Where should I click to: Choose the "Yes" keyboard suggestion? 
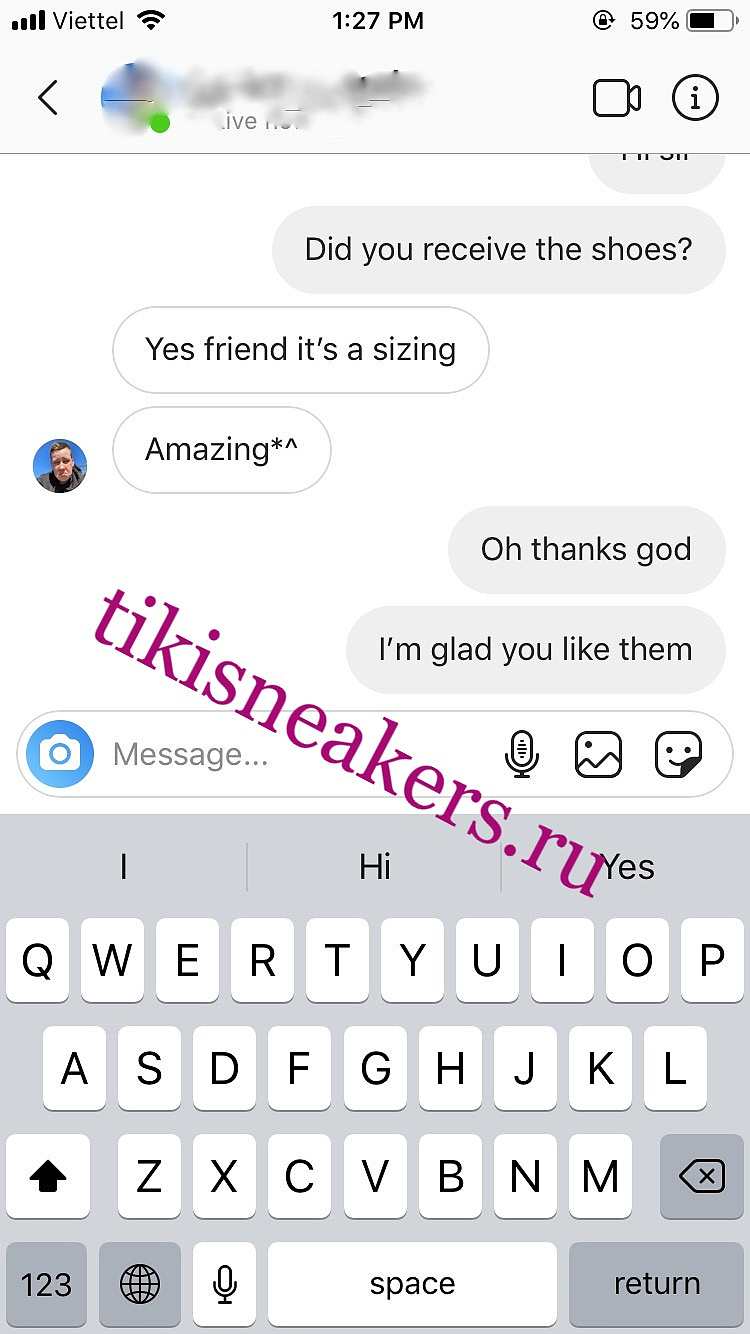click(x=627, y=866)
